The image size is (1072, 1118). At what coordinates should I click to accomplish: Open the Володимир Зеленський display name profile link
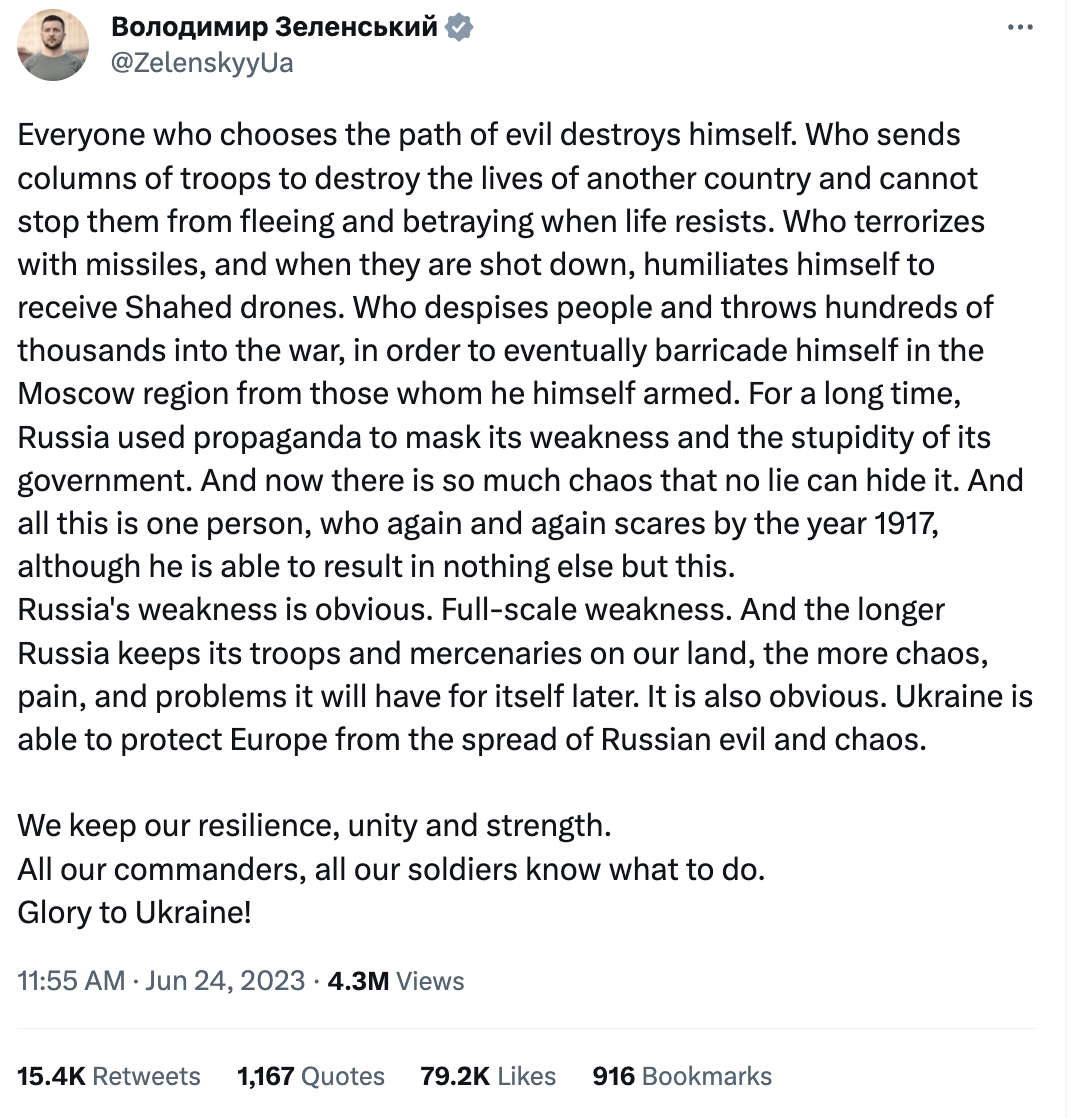[x=275, y=27]
